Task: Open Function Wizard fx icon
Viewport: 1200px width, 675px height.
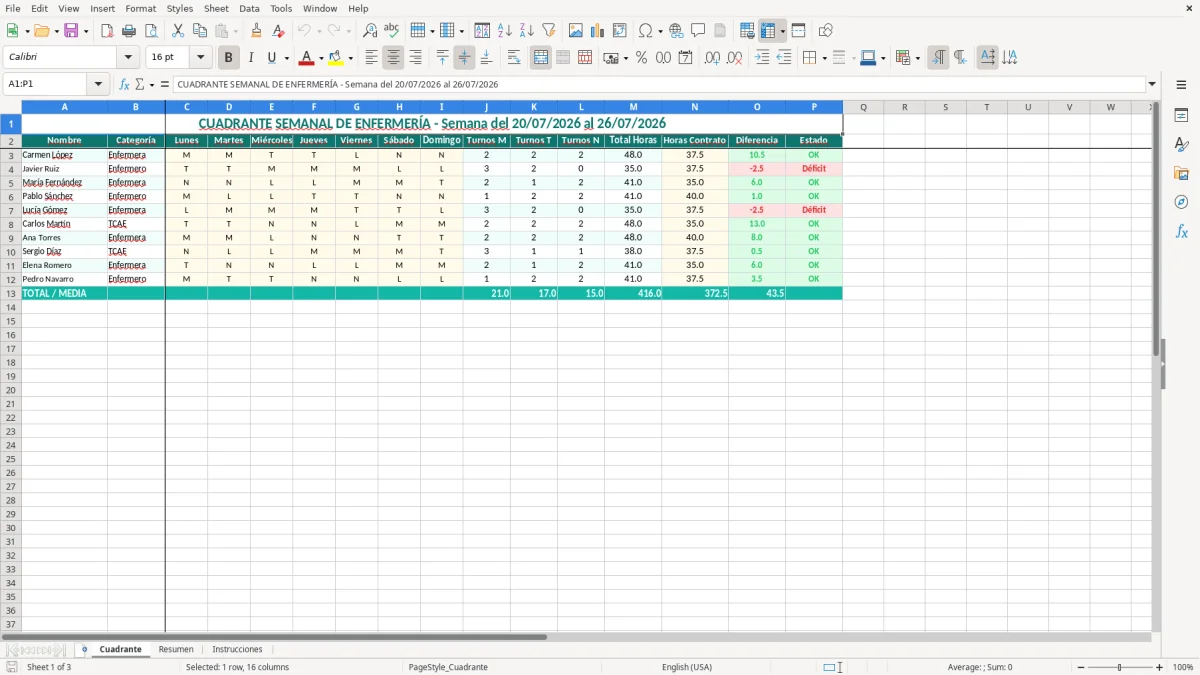Action: coord(125,84)
